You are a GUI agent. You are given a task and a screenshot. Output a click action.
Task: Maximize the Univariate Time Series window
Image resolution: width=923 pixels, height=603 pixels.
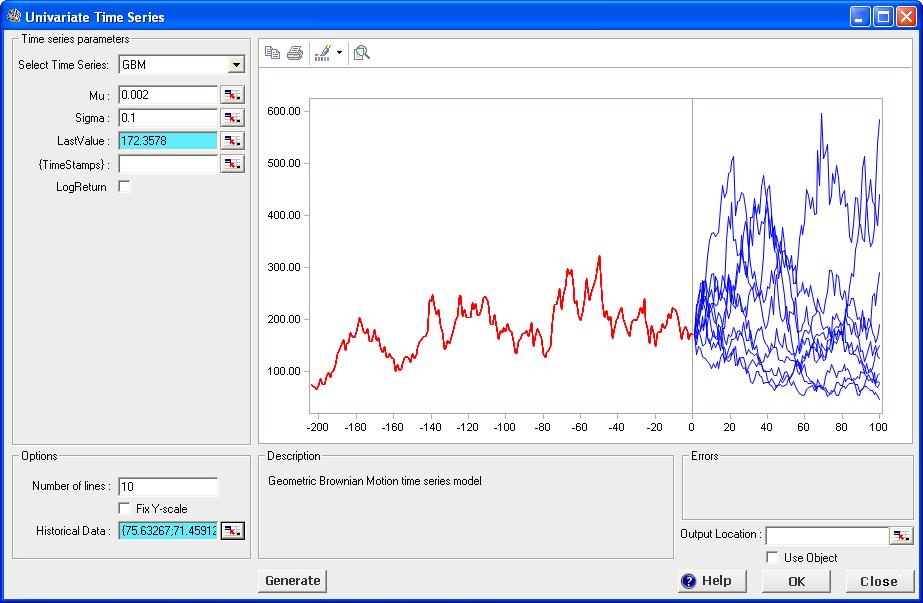(x=883, y=16)
